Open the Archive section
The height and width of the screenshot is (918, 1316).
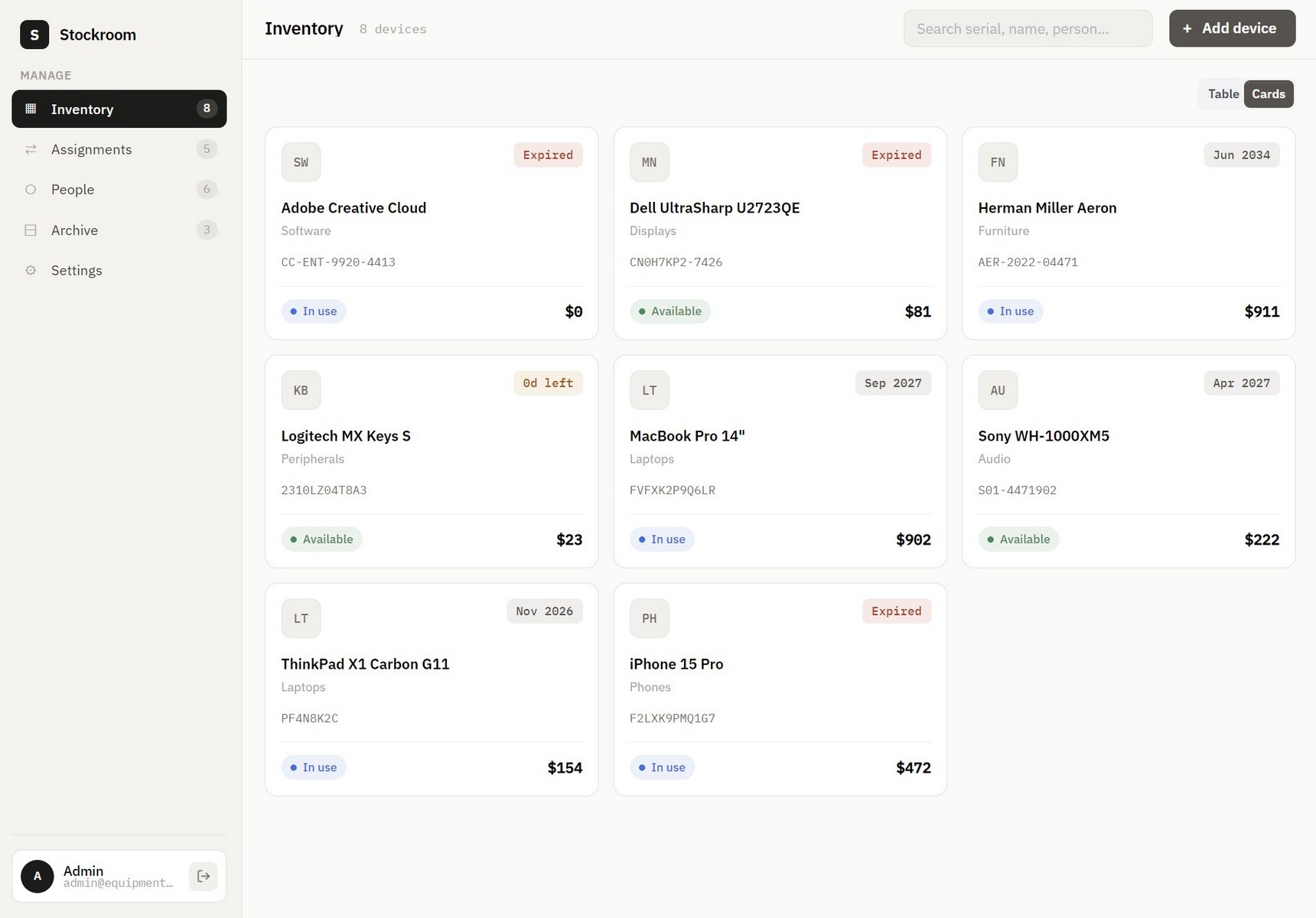point(119,230)
